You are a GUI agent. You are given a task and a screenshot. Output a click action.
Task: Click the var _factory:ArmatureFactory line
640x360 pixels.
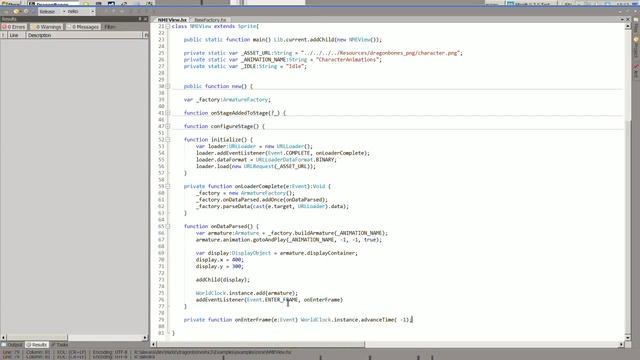point(227,100)
